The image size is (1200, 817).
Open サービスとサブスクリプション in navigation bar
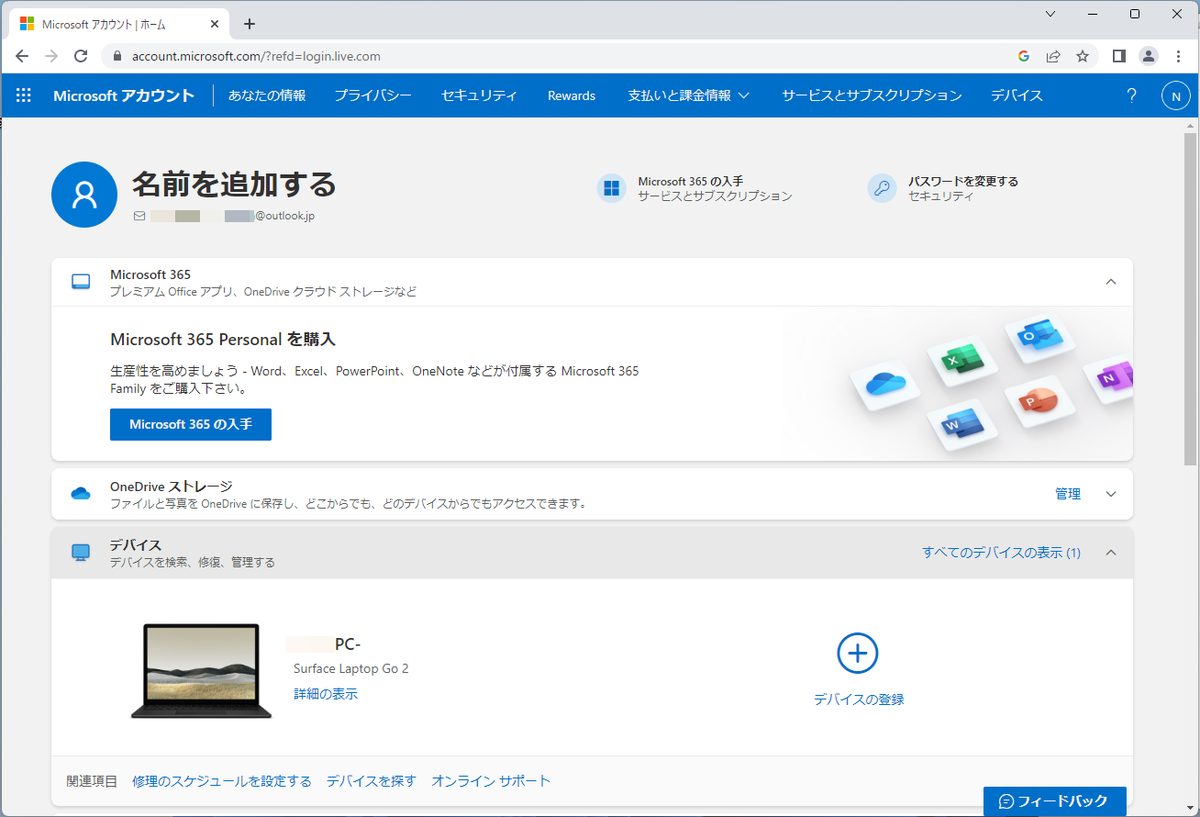click(872, 96)
